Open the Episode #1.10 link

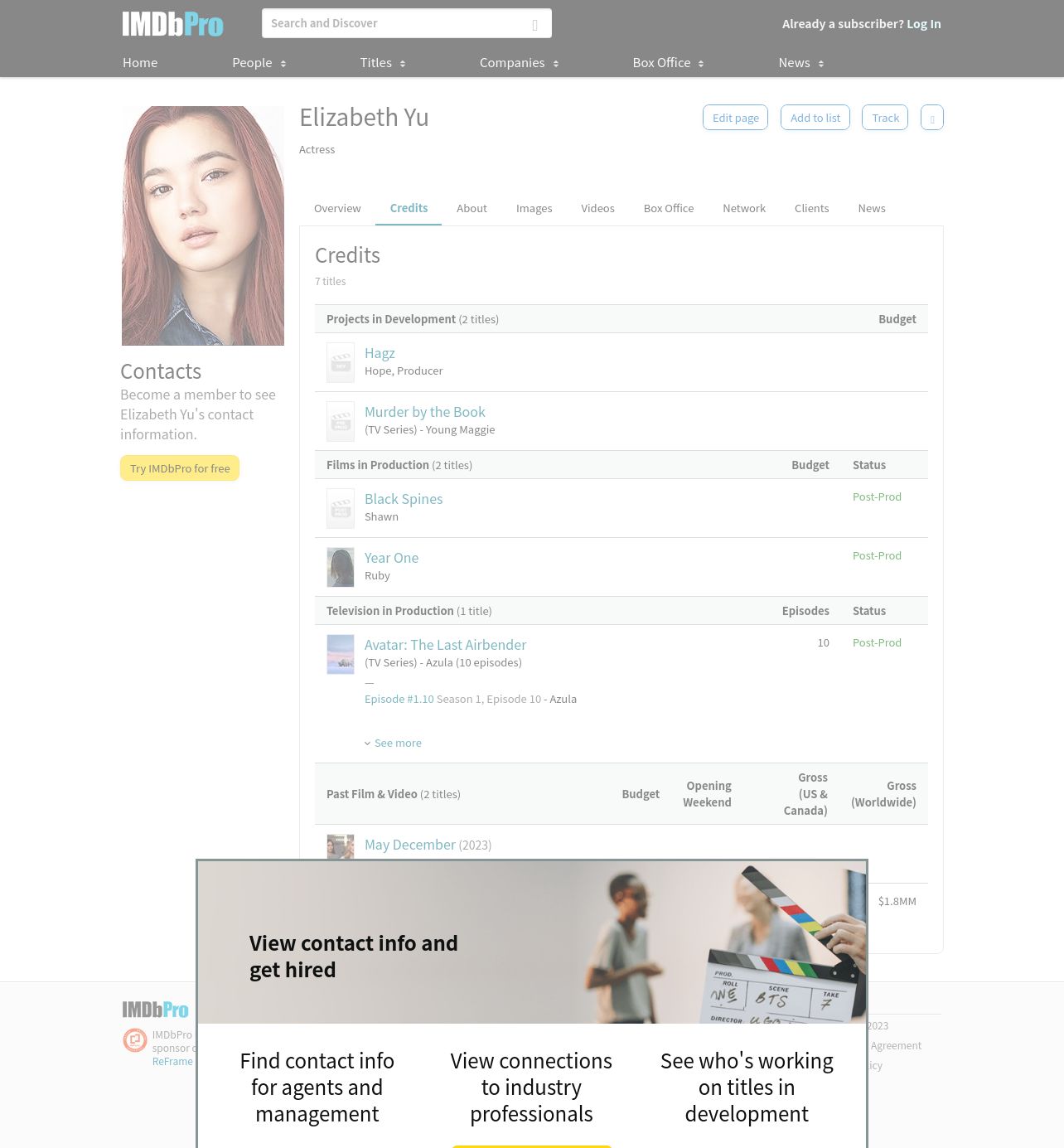coord(399,699)
